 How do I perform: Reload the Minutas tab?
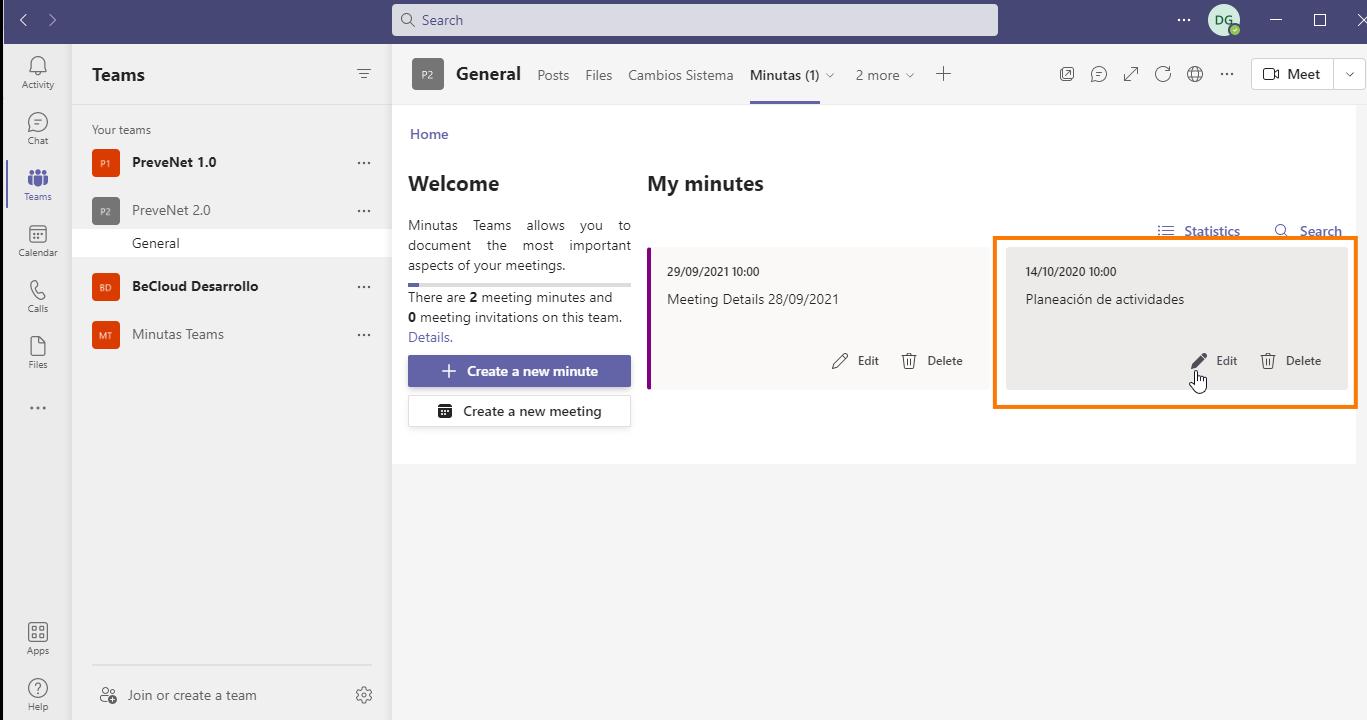1163,74
